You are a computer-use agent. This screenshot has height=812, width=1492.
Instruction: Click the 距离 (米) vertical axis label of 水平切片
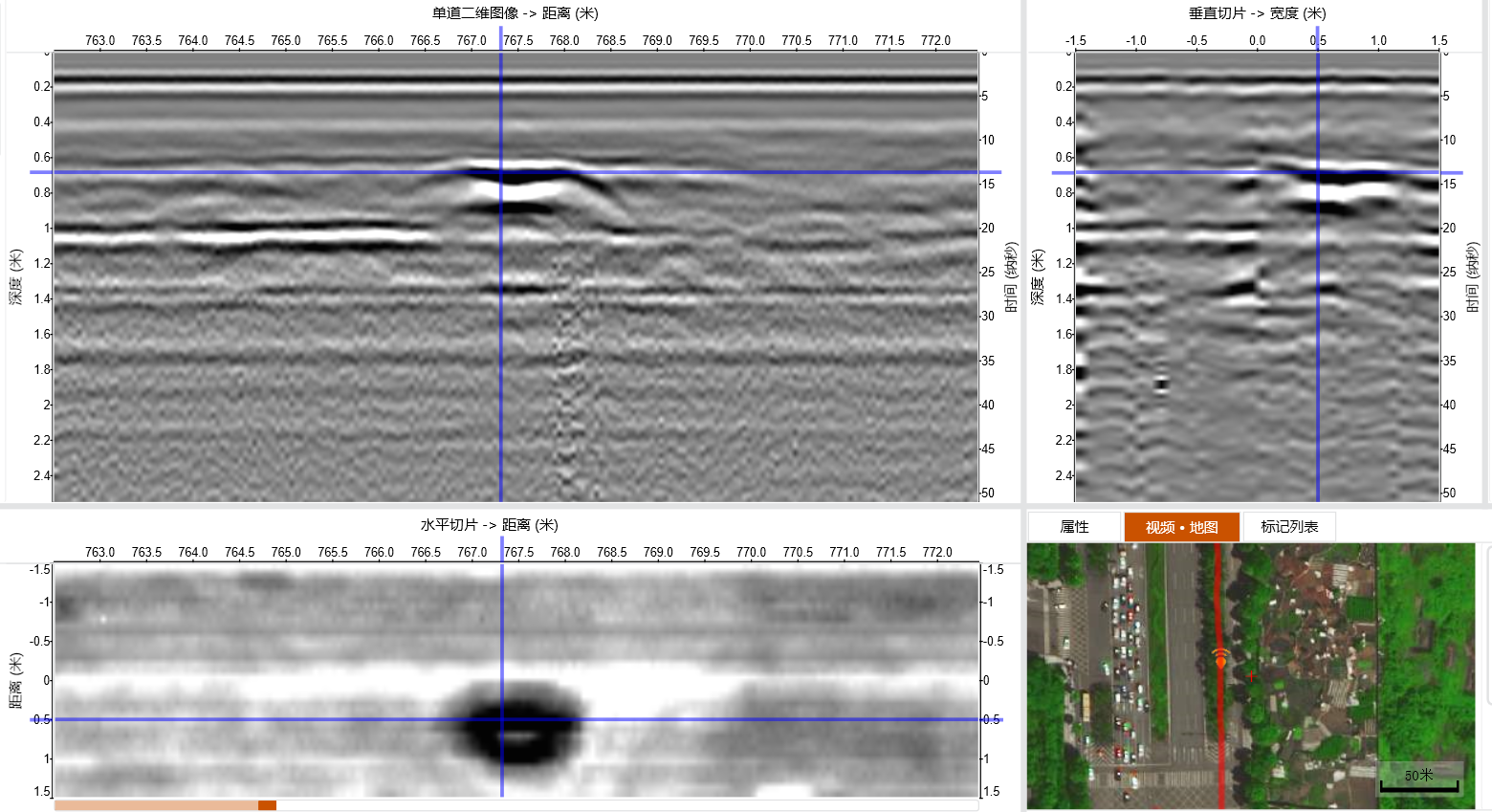[16, 680]
